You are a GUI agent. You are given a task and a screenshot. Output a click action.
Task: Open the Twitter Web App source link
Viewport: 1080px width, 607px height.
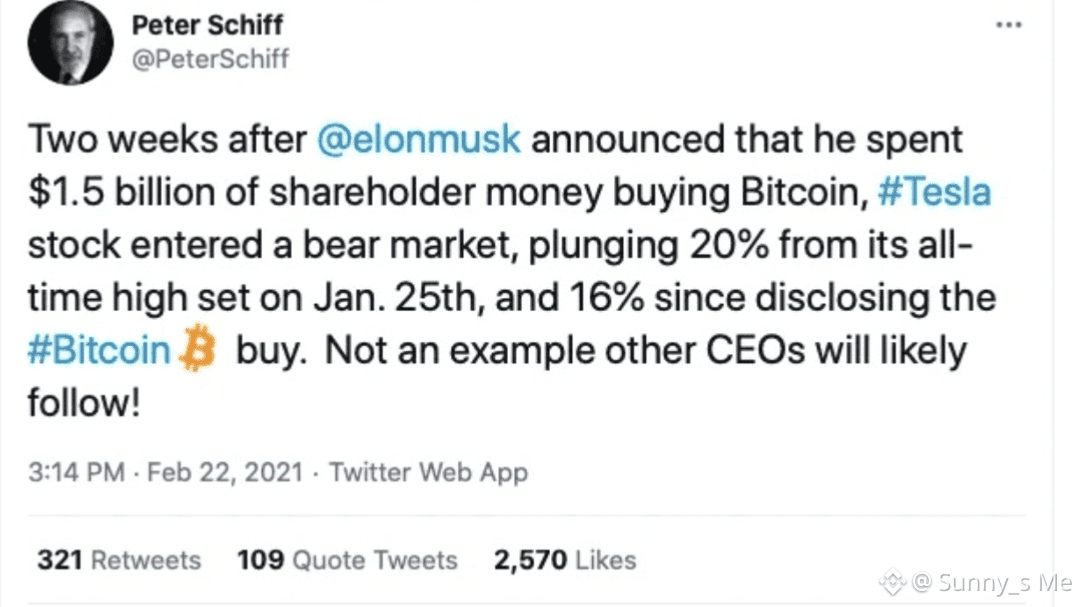click(428, 473)
